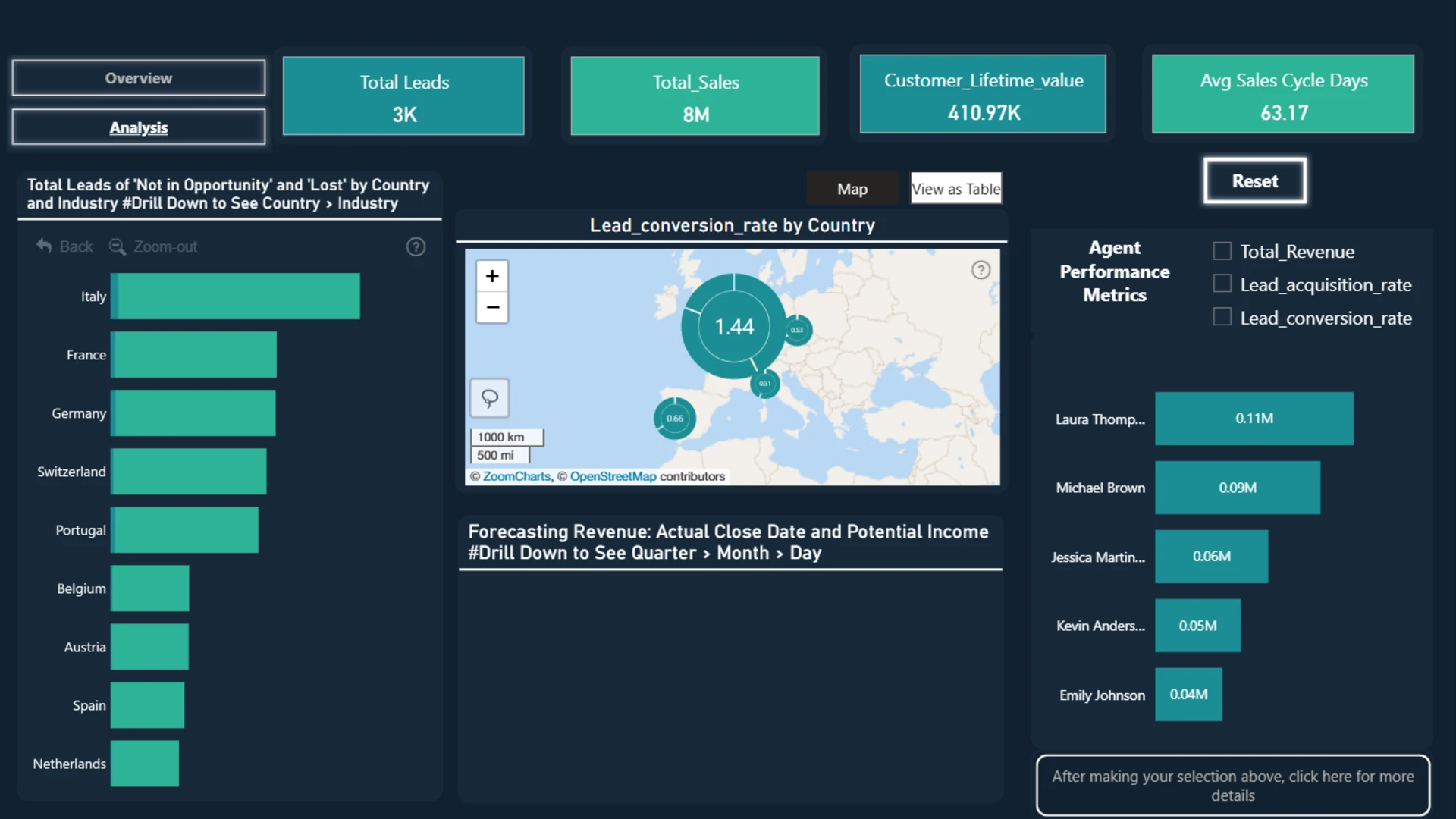Select Emily Johnson 0.04M bar
This screenshot has height=819, width=1456.
pos(1189,695)
